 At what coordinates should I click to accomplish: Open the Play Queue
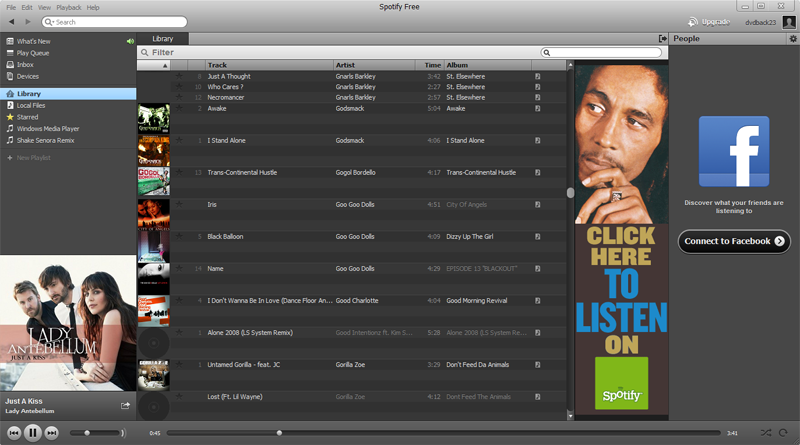pos(33,53)
